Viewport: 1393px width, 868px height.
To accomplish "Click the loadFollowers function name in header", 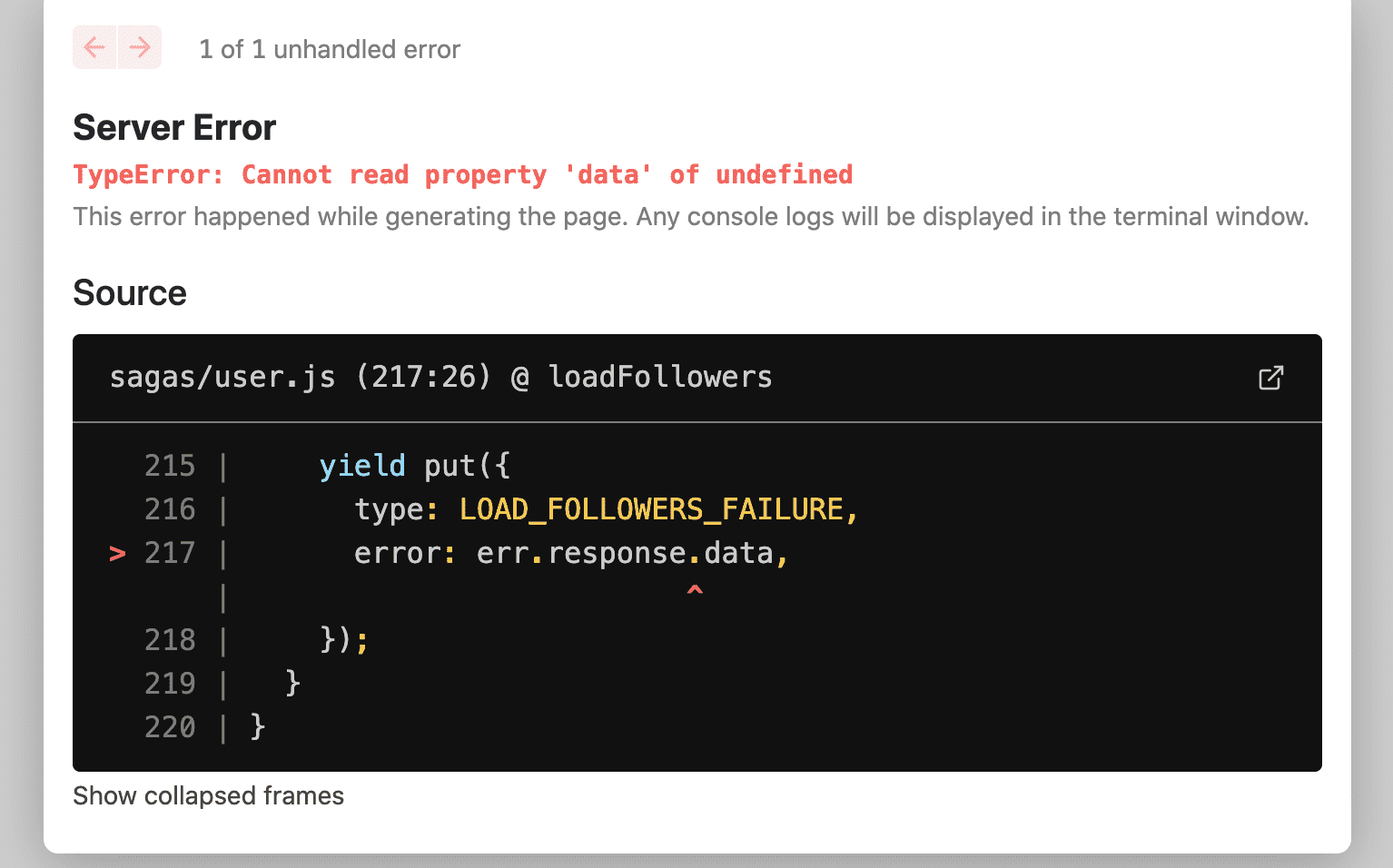I will pyautogui.click(x=660, y=377).
